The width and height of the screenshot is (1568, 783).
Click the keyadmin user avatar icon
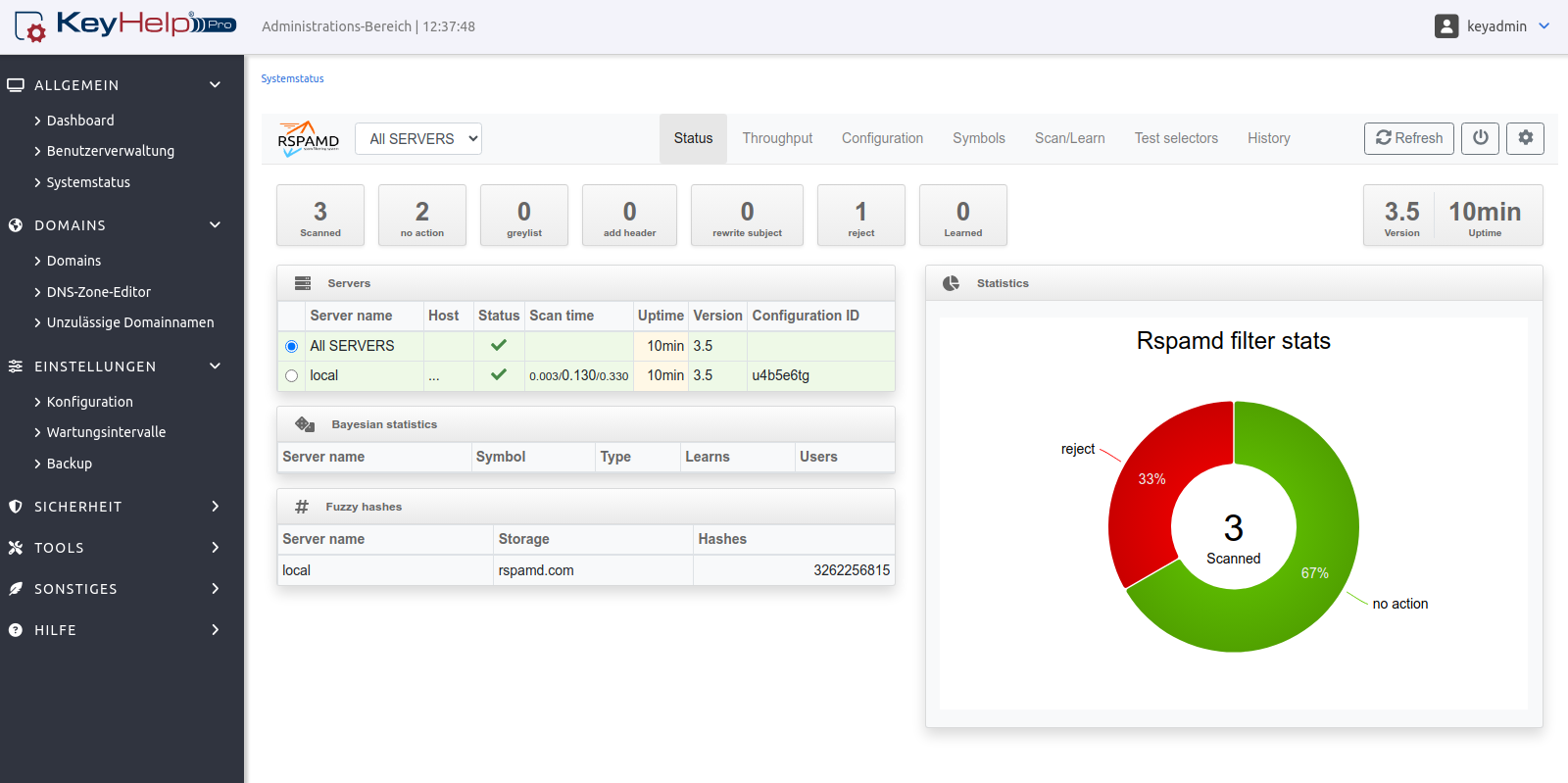[1445, 26]
